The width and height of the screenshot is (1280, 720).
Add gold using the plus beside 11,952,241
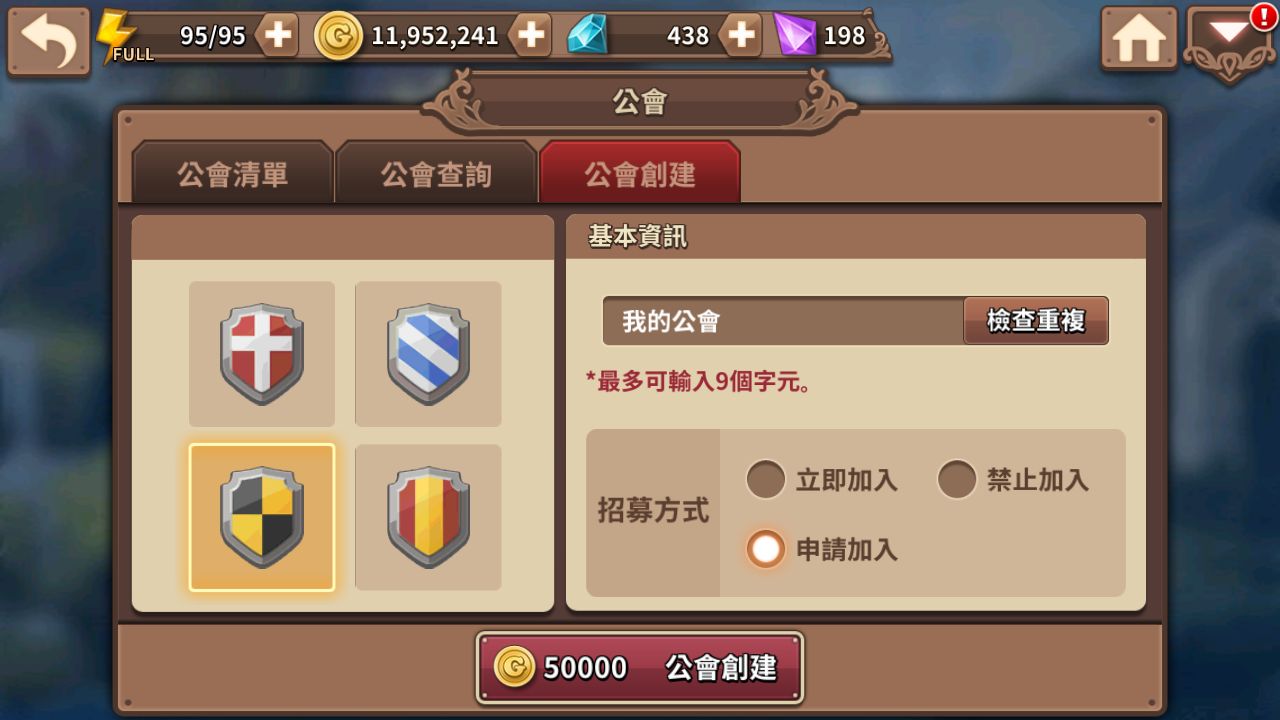click(x=530, y=36)
